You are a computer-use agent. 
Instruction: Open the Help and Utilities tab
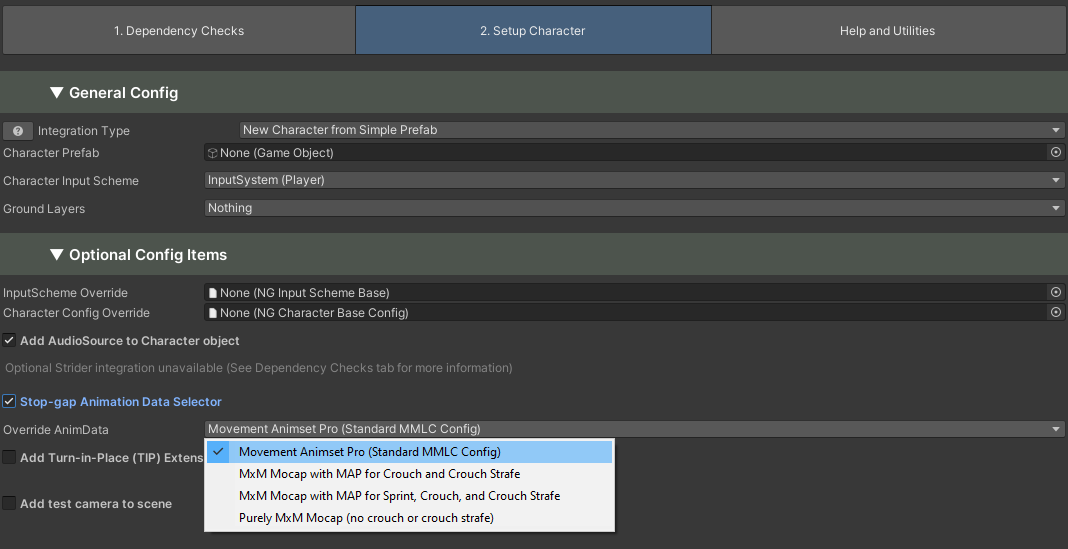pos(887,31)
